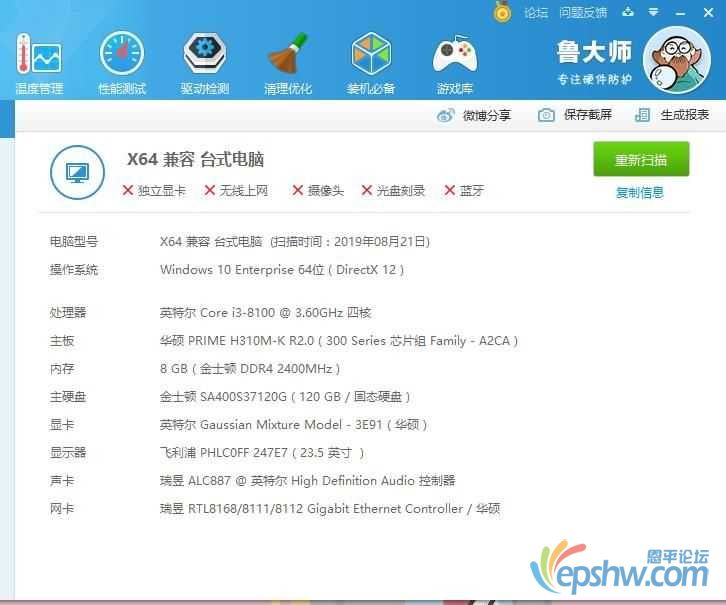726x605 pixels.
Task: Click the Weibo icon beside 微博分享
Action: pos(446,115)
